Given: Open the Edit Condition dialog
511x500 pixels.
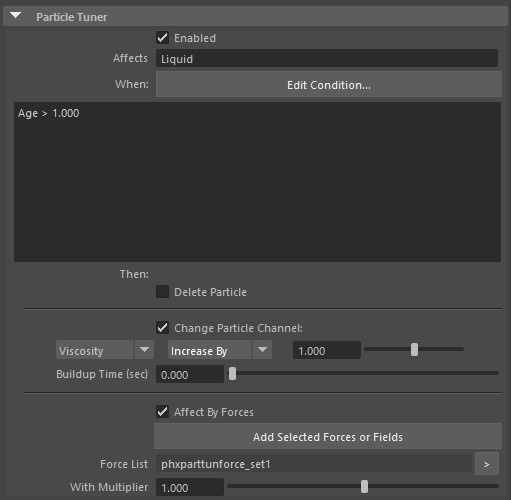Looking at the screenshot, I should click(x=329, y=85).
